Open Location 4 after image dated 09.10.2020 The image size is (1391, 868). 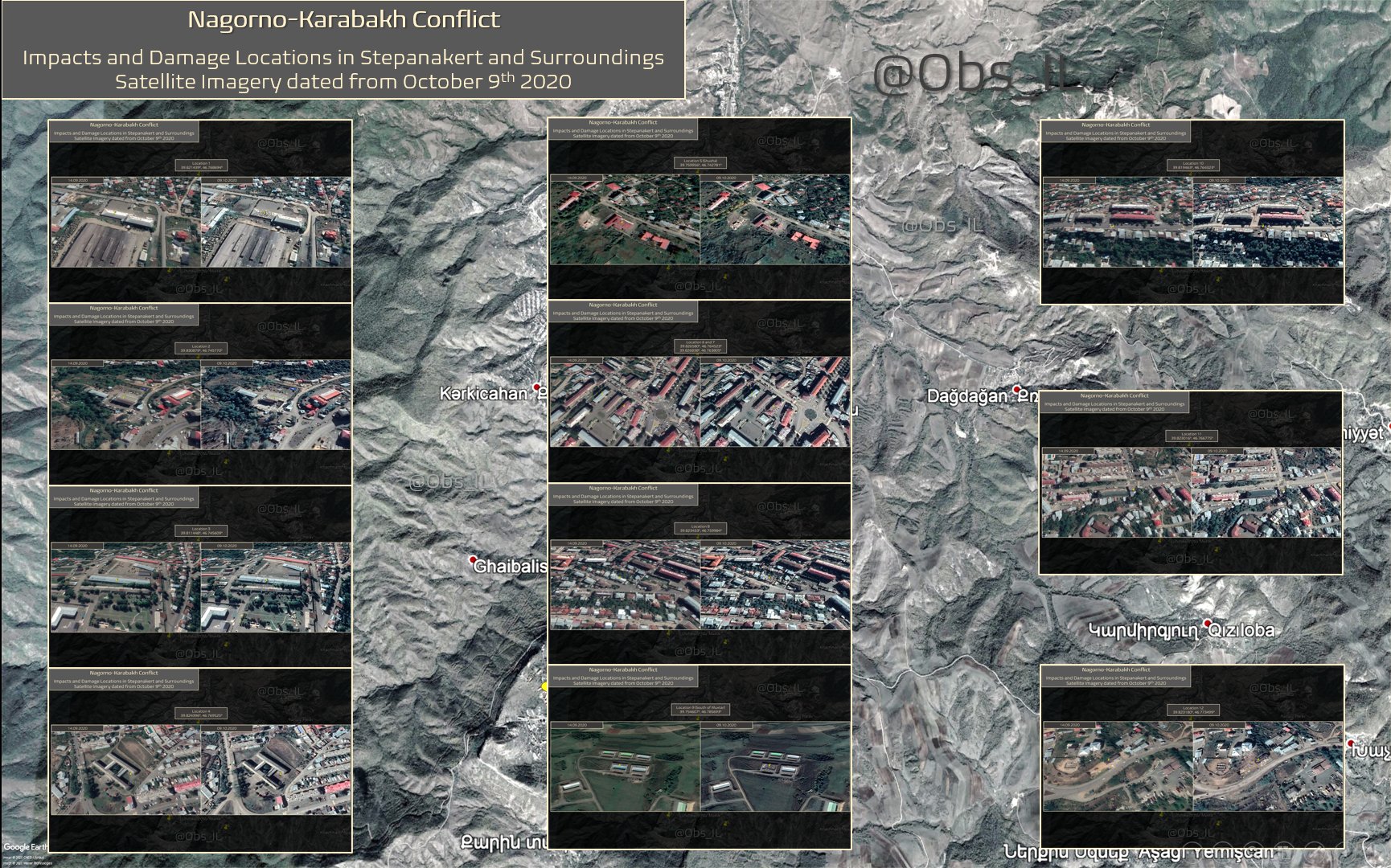(x=275, y=770)
